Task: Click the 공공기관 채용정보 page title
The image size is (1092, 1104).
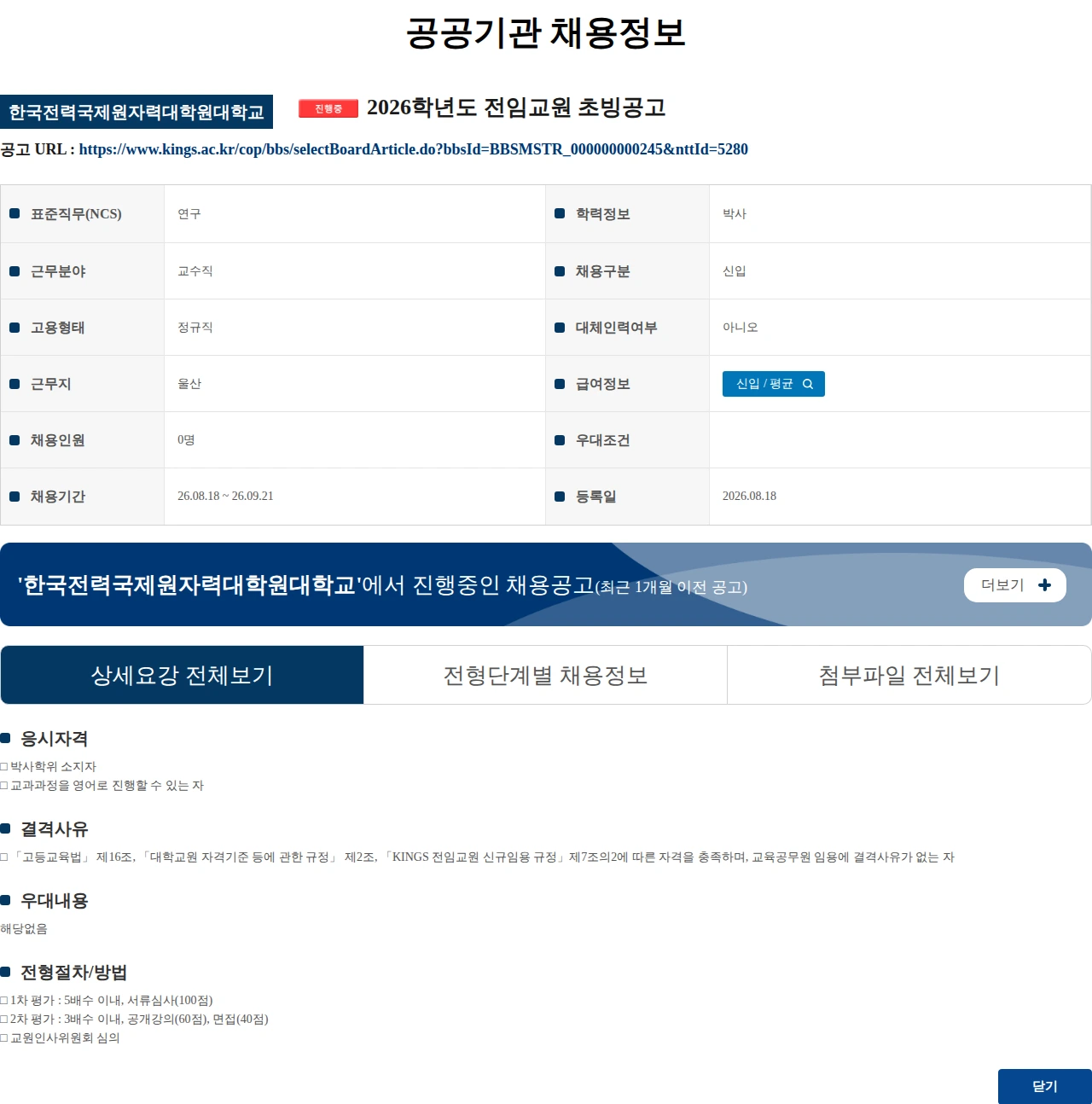Action: point(546,32)
